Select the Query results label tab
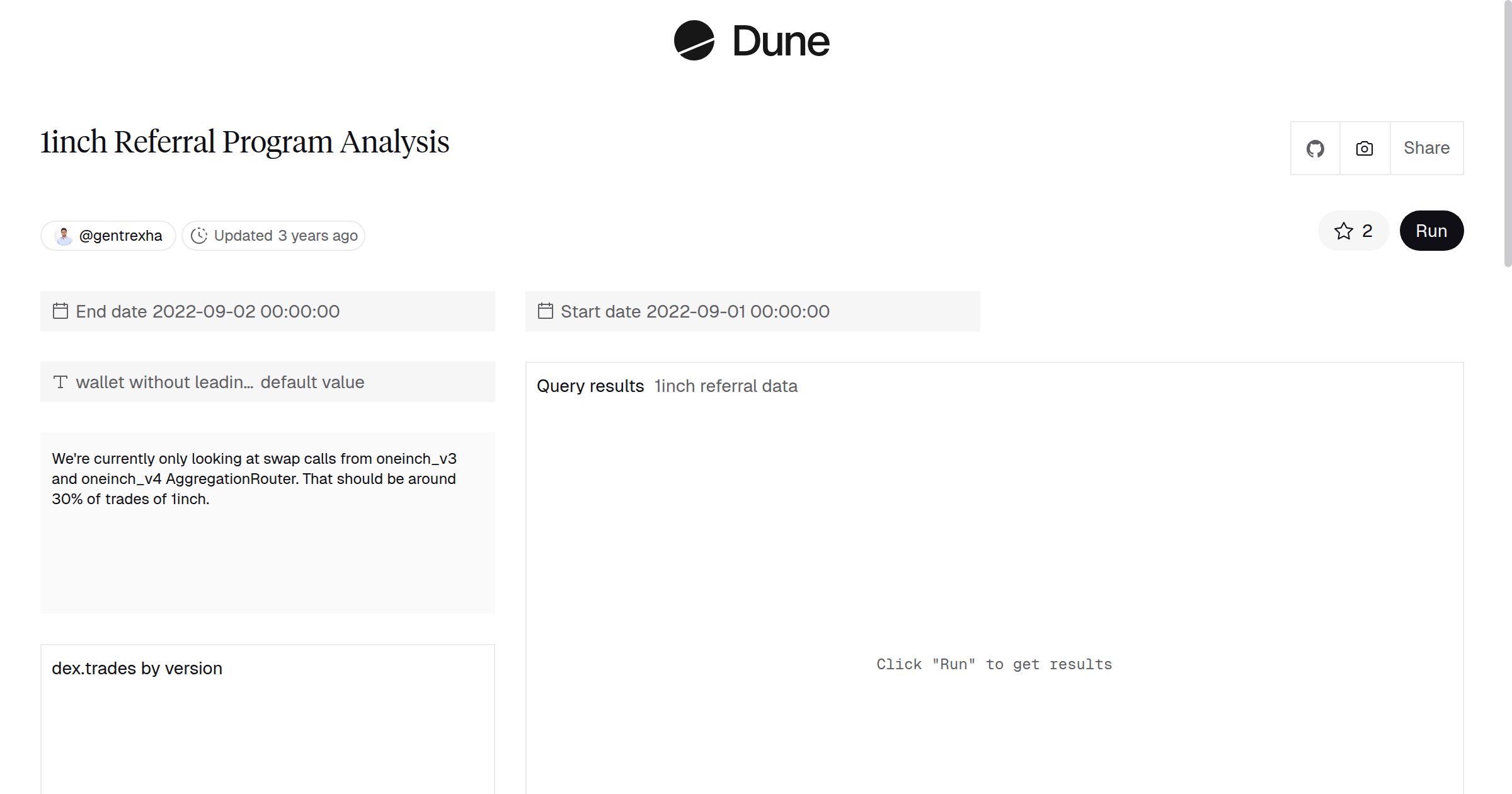 [590, 386]
